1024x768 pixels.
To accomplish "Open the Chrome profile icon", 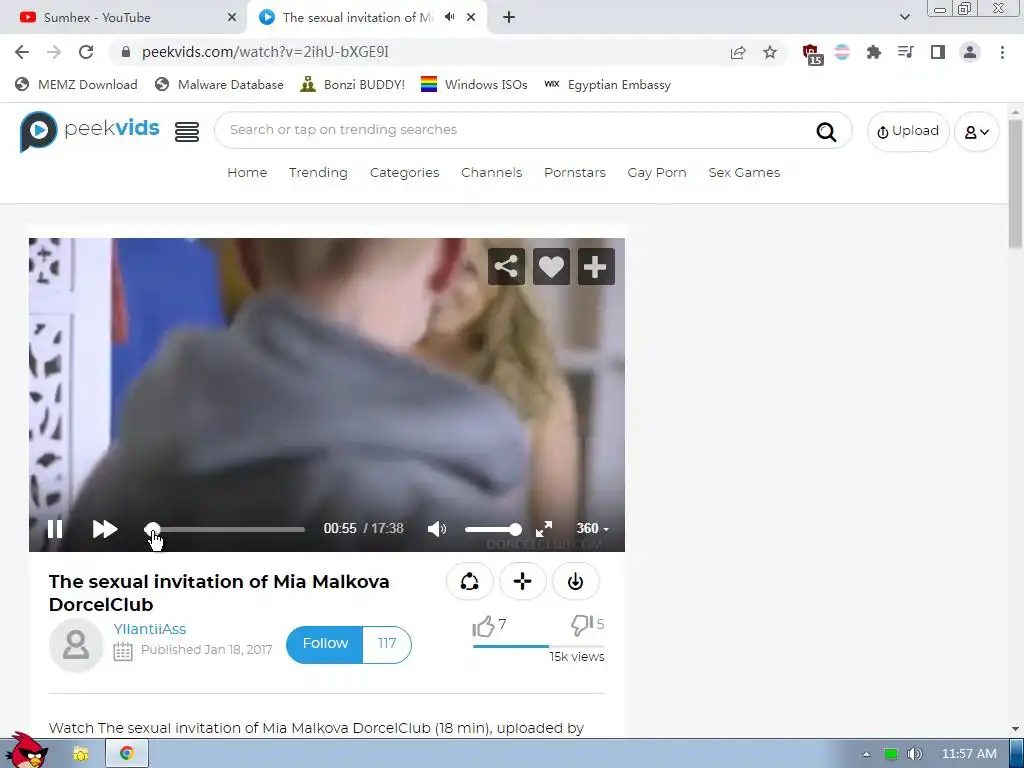I will (x=970, y=52).
